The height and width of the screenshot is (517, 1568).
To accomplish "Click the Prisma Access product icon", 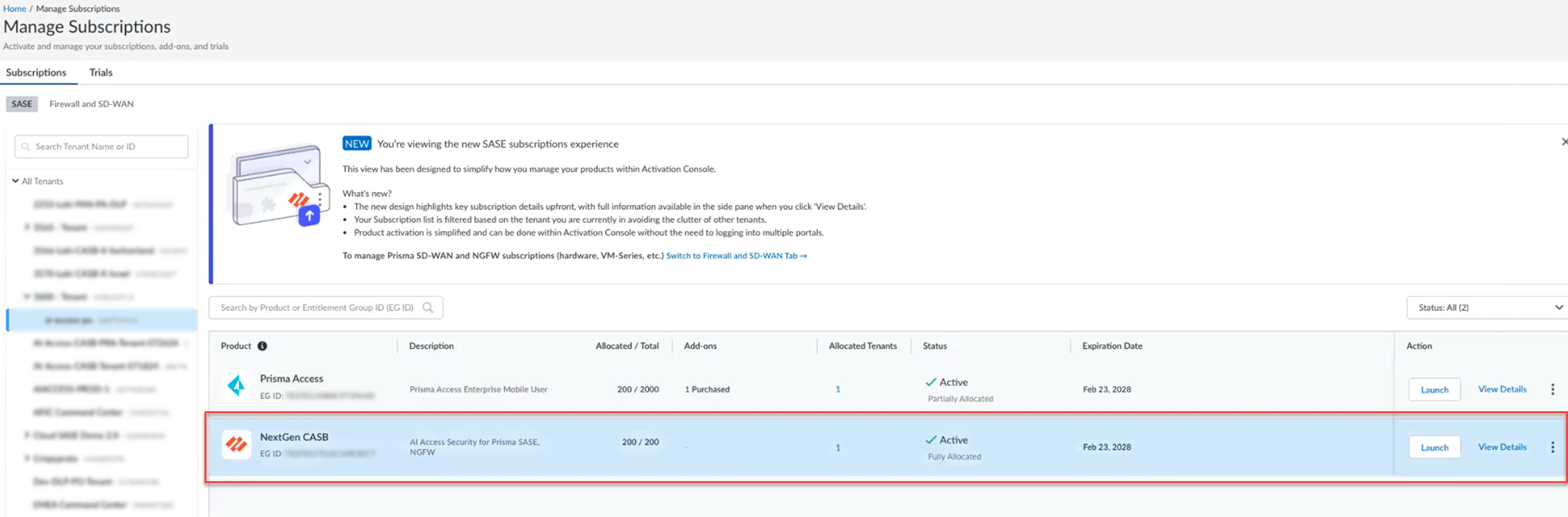I will tap(236, 386).
